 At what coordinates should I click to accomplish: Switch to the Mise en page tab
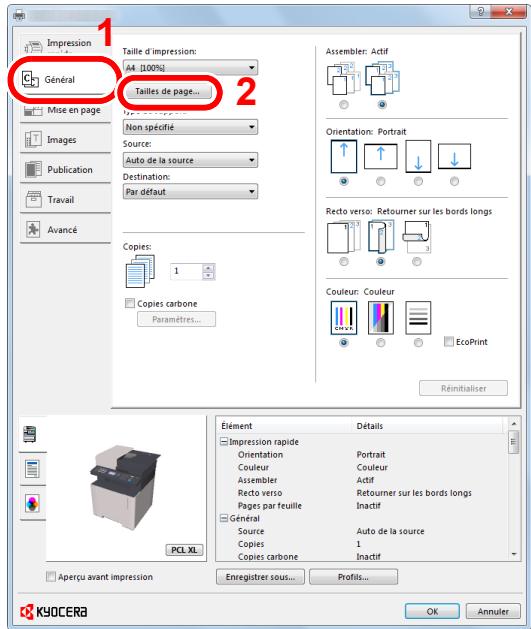[65, 110]
